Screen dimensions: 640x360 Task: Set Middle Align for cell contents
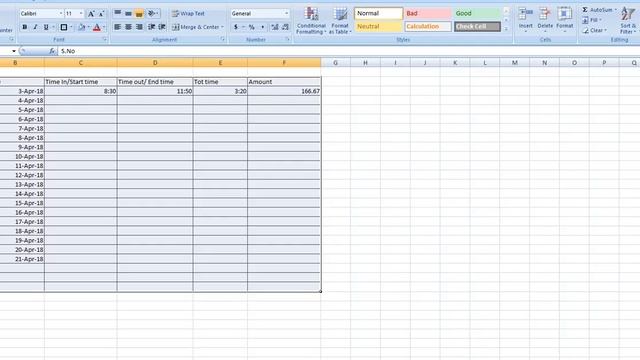tap(128, 13)
